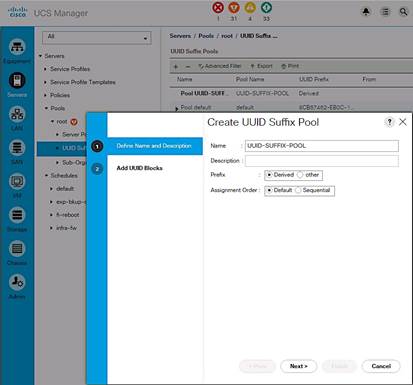The image size is (413, 385).
Task: Select step 2 Add UUID Blocks
Action: 139,168
